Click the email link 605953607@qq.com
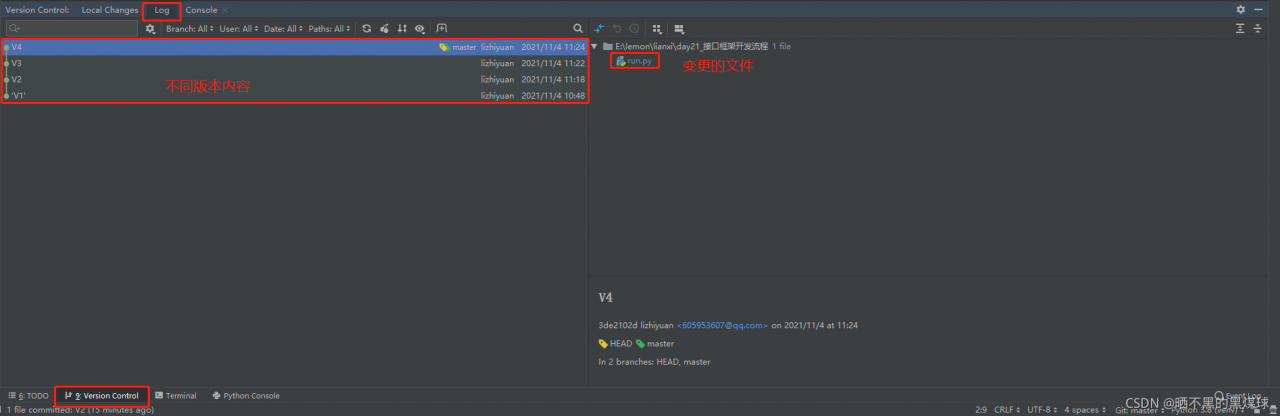The image size is (1280, 416). point(723,325)
